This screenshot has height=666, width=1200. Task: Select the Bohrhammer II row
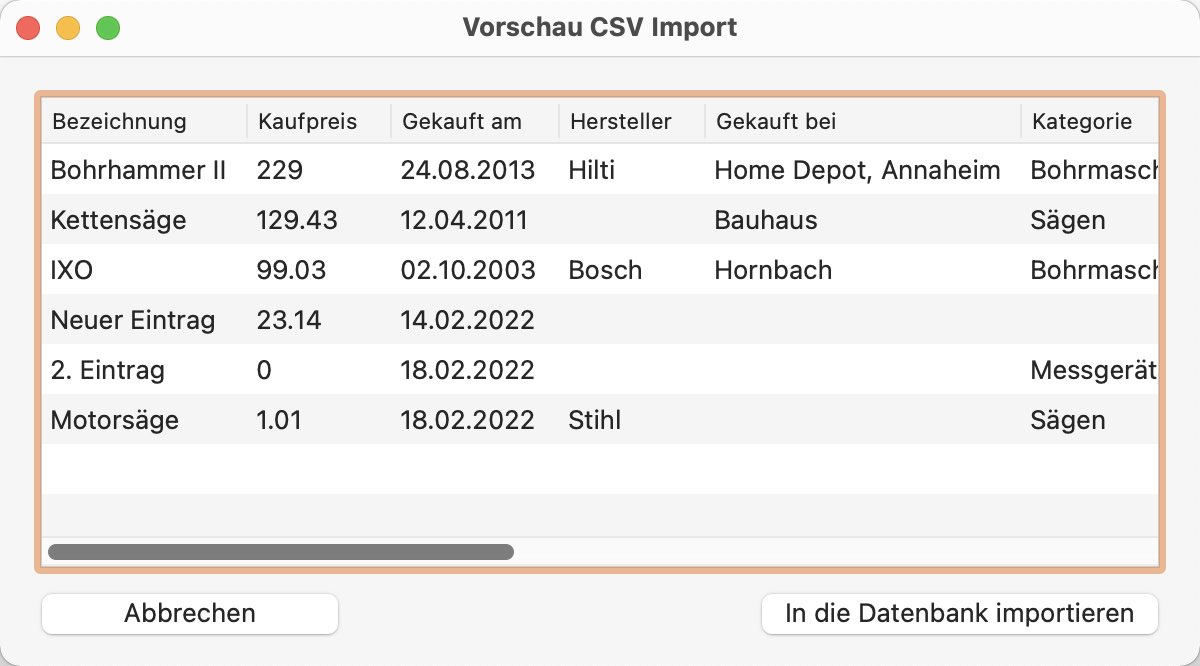[600, 169]
